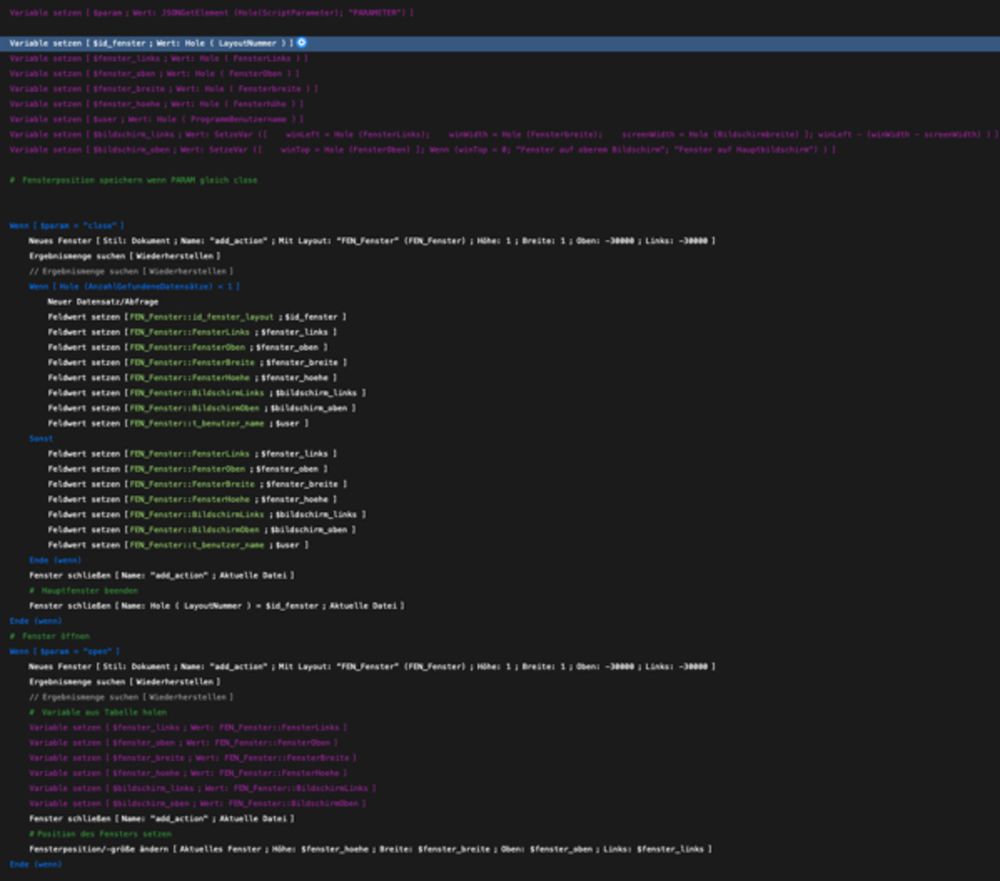The height and width of the screenshot is (881, 1000).
Task: Select the Sonst step
Action: [x=41, y=439]
